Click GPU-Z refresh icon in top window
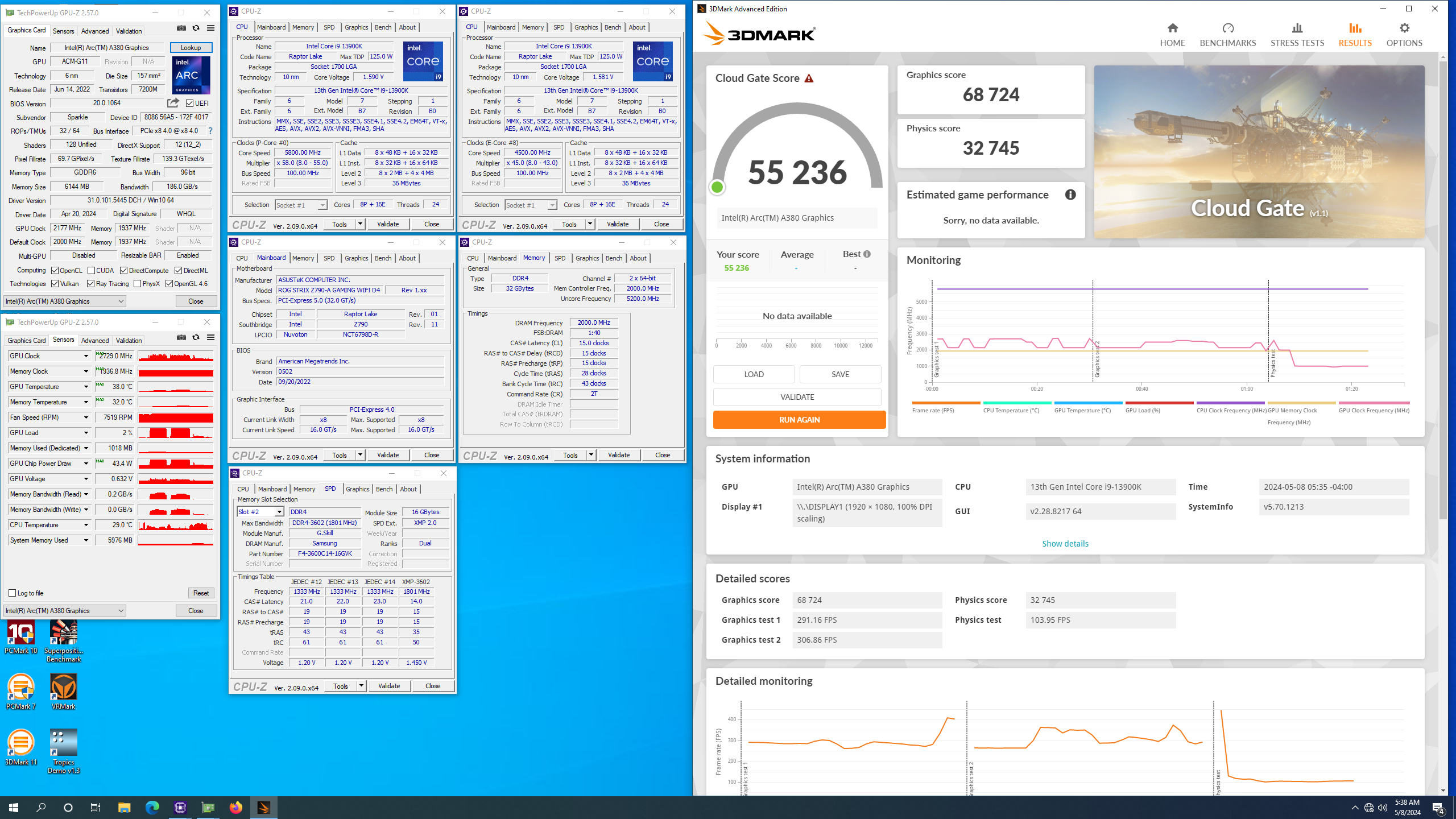 coord(196,28)
